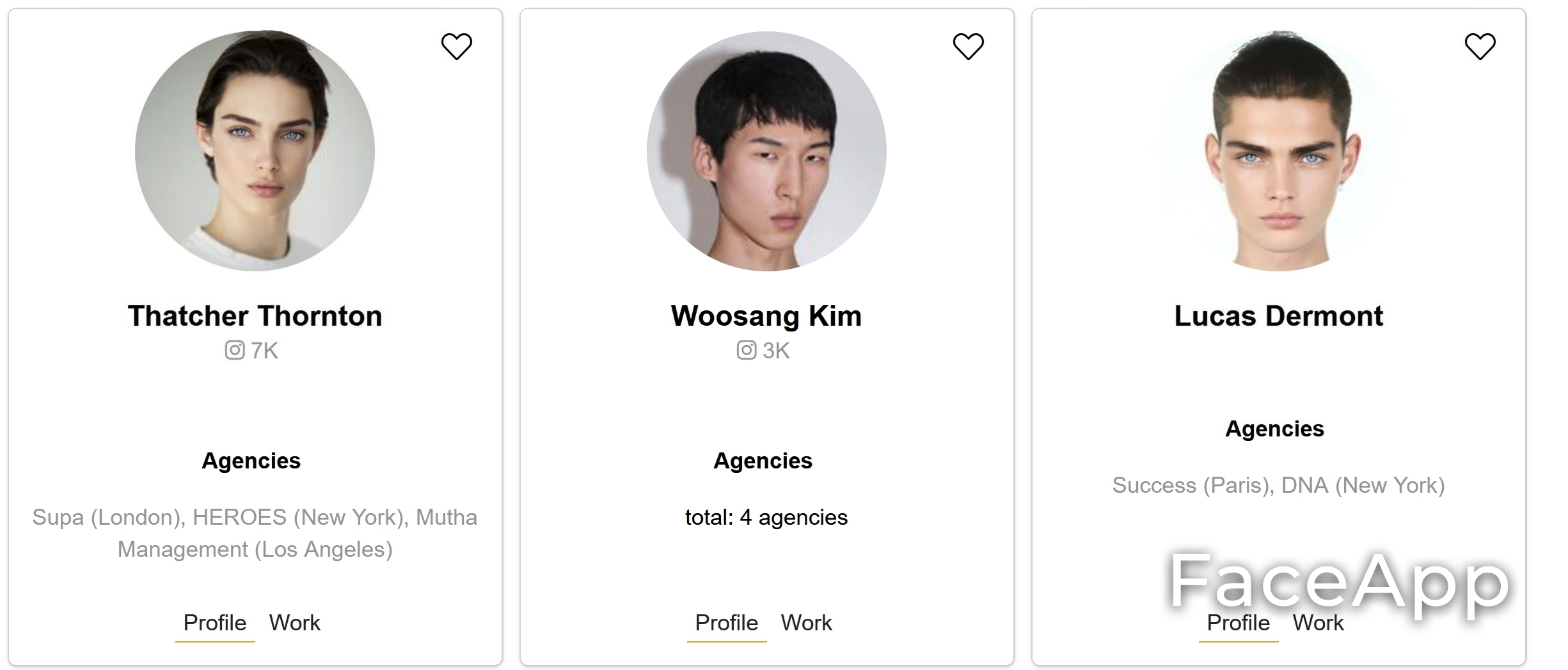Favorite Lucas Dermont with heart icon
1568x670 pixels.
(x=1480, y=47)
